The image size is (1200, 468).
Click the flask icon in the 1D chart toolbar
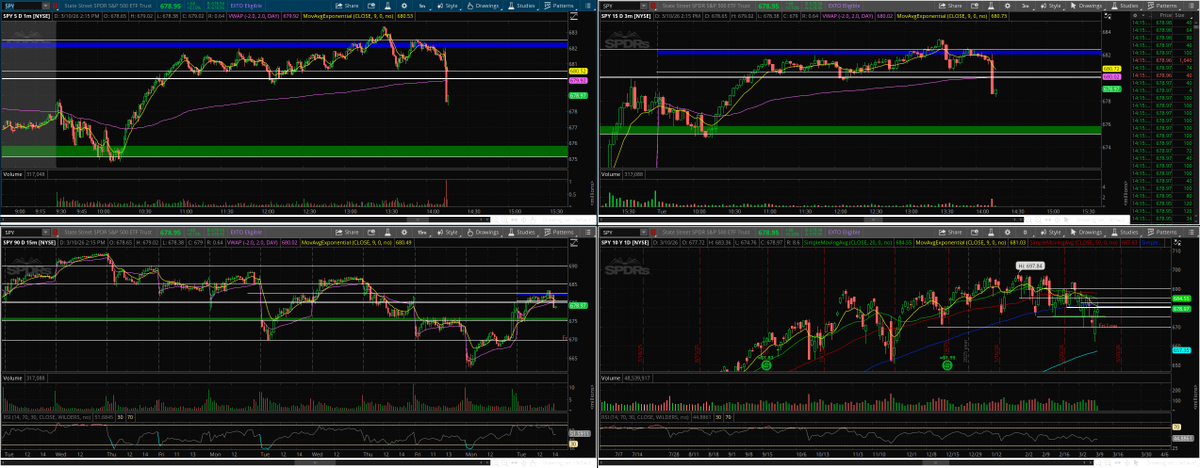tap(989, 233)
